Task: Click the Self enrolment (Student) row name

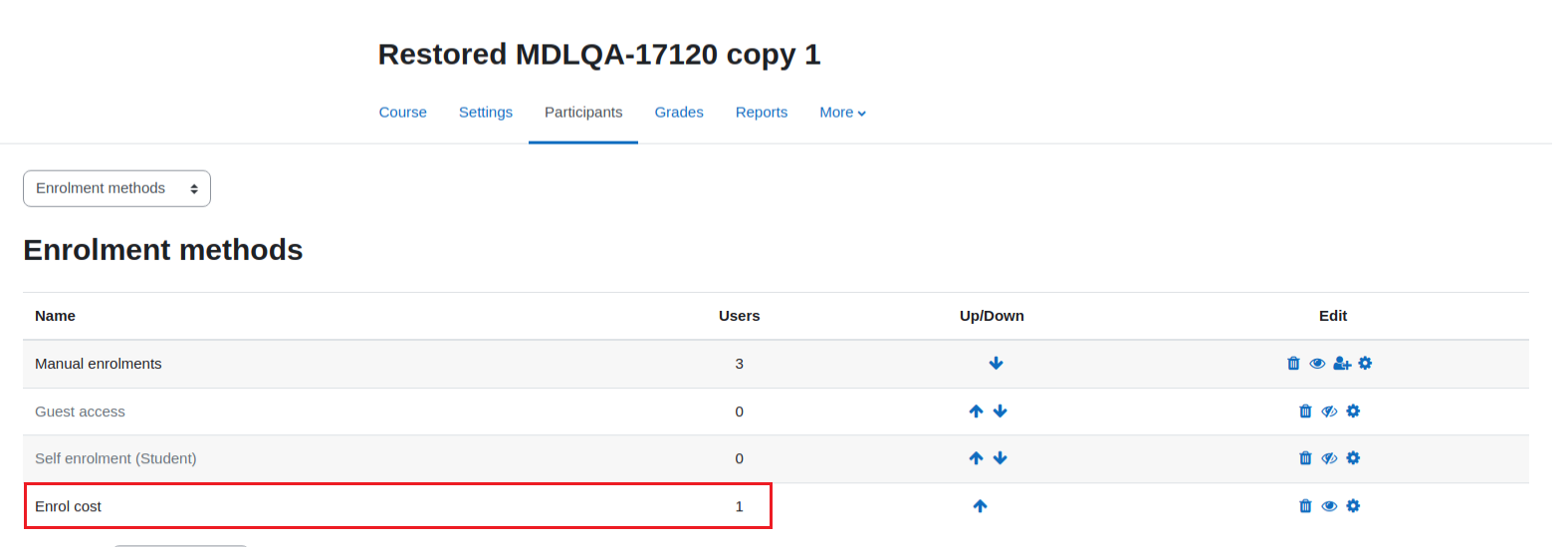Action: click(115, 458)
